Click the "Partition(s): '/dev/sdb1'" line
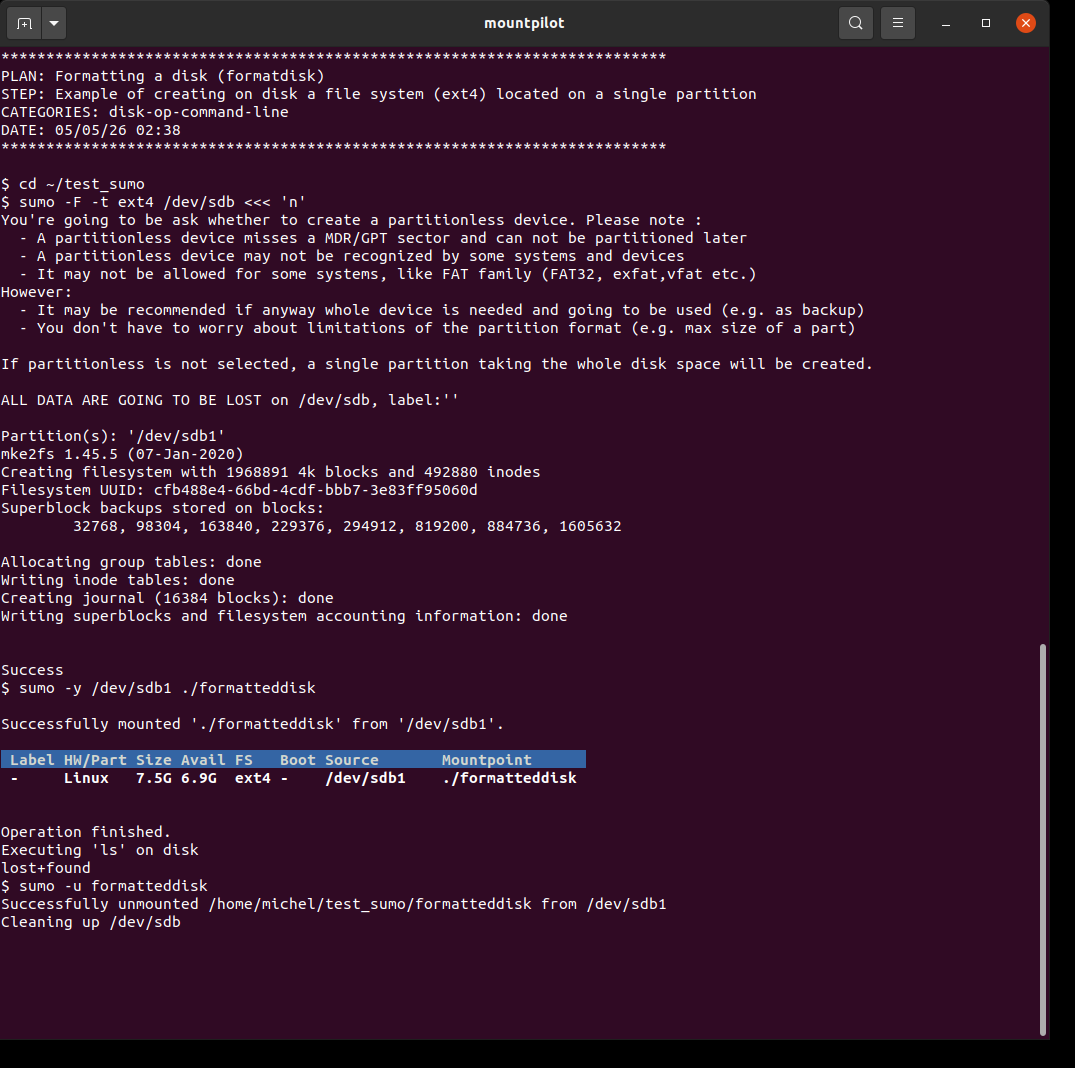1075x1068 pixels. point(113,436)
